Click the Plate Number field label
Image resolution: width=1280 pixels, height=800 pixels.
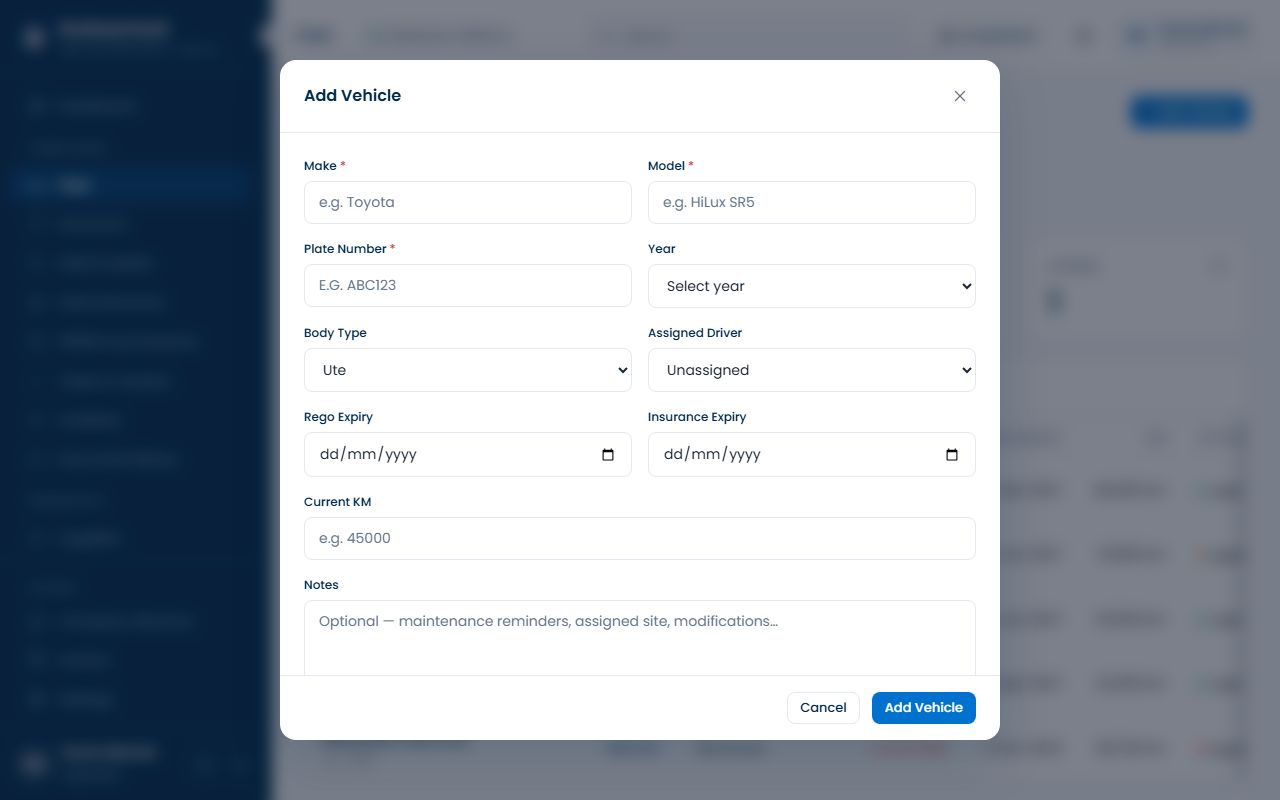pyautogui.click(x=345, y=248)
